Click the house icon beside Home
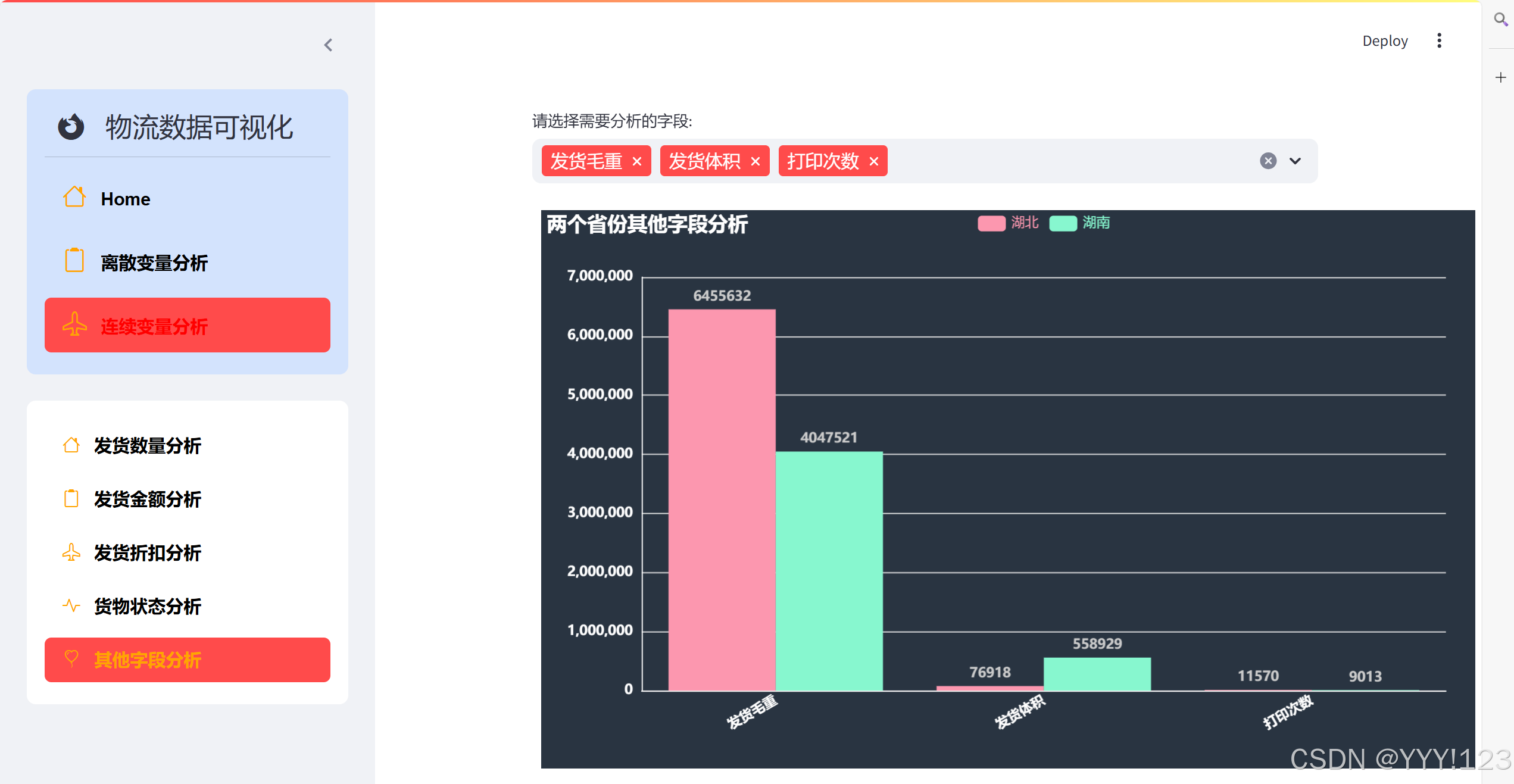 [74, 198]
